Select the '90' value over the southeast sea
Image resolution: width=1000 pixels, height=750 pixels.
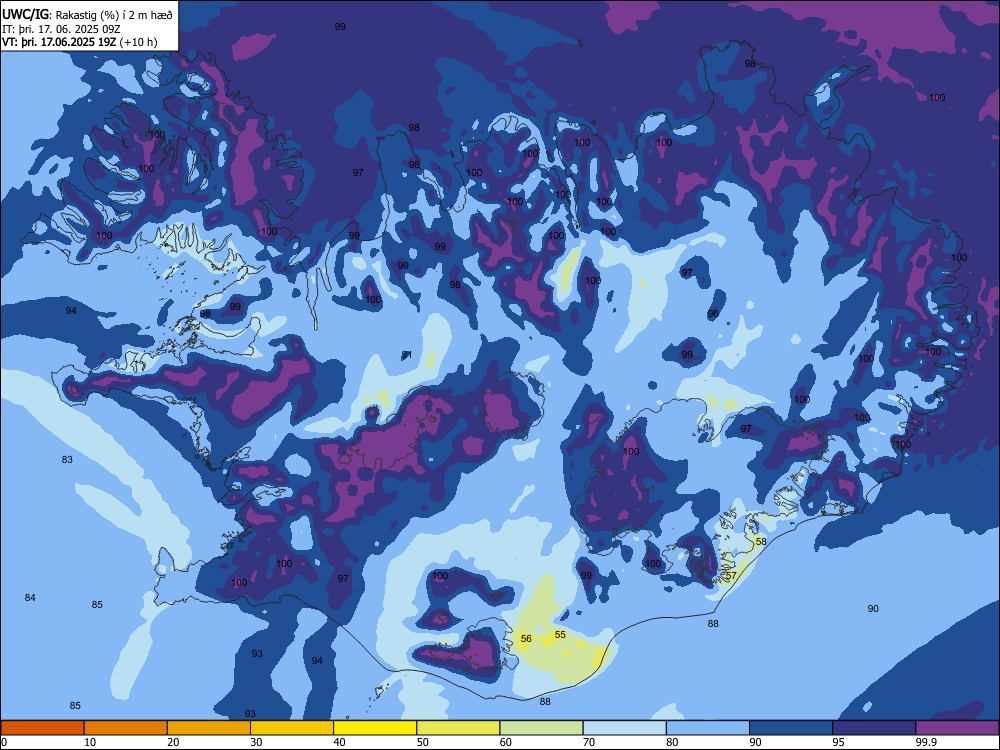pyautogui.click(x=873, y=608)
